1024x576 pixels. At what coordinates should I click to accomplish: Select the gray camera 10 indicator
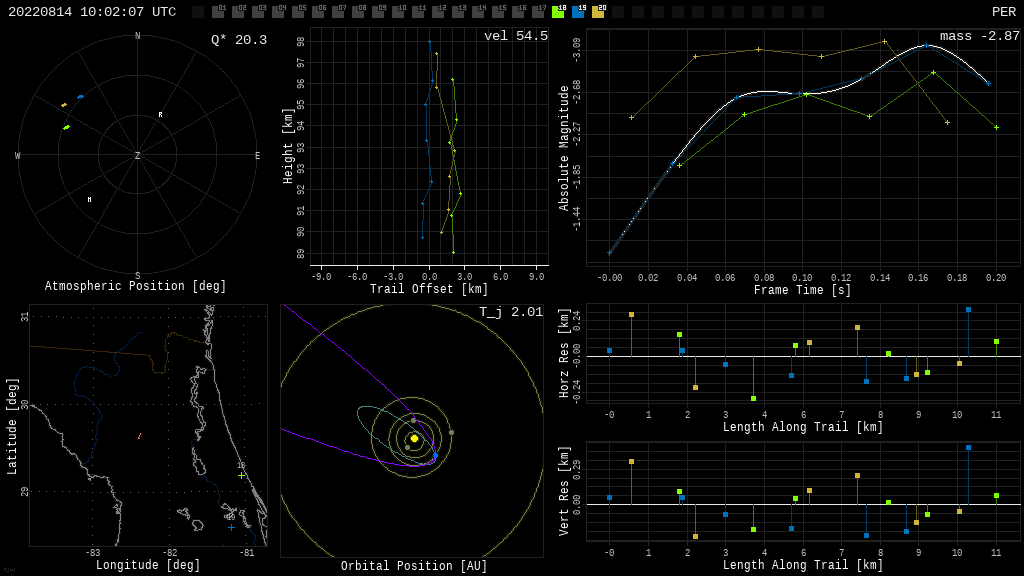click(x=398, y=12)
